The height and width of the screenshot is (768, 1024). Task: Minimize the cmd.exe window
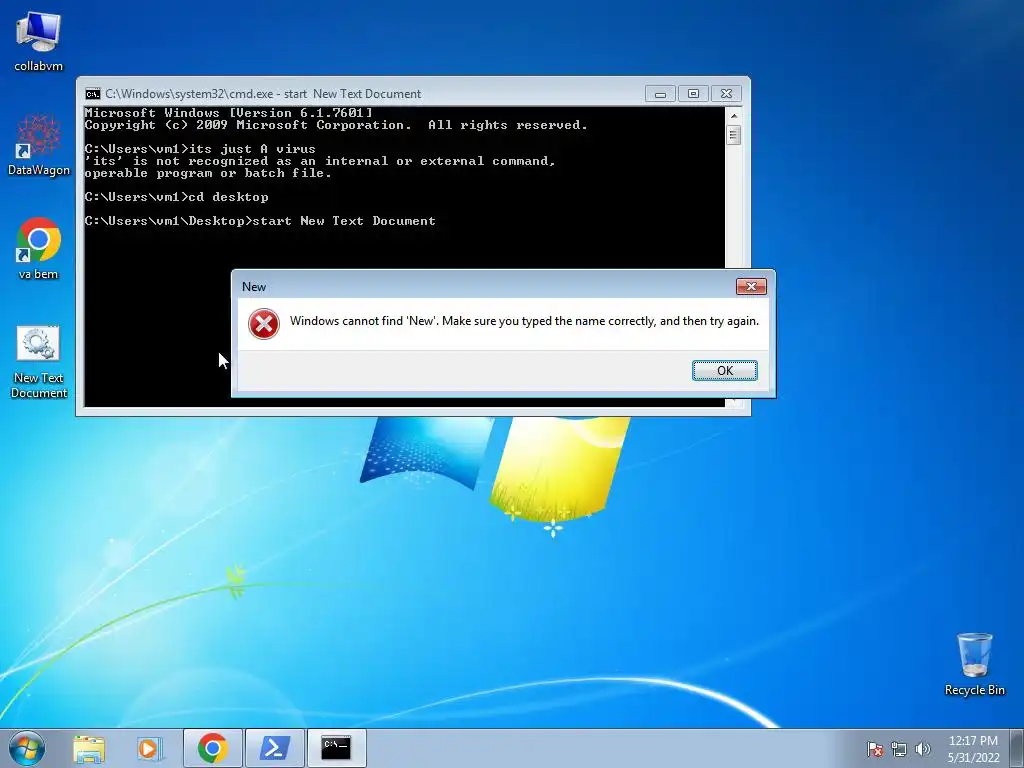[x=660, y=94]
